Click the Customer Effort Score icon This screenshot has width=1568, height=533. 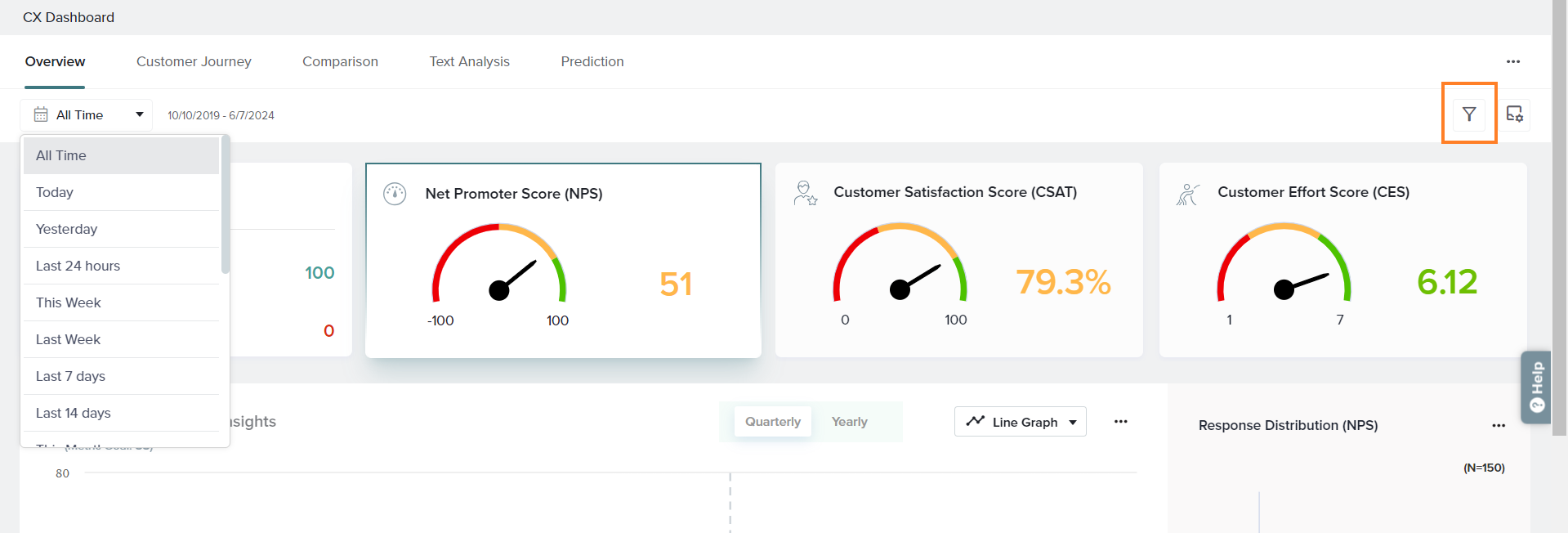tap(1188, 194)
